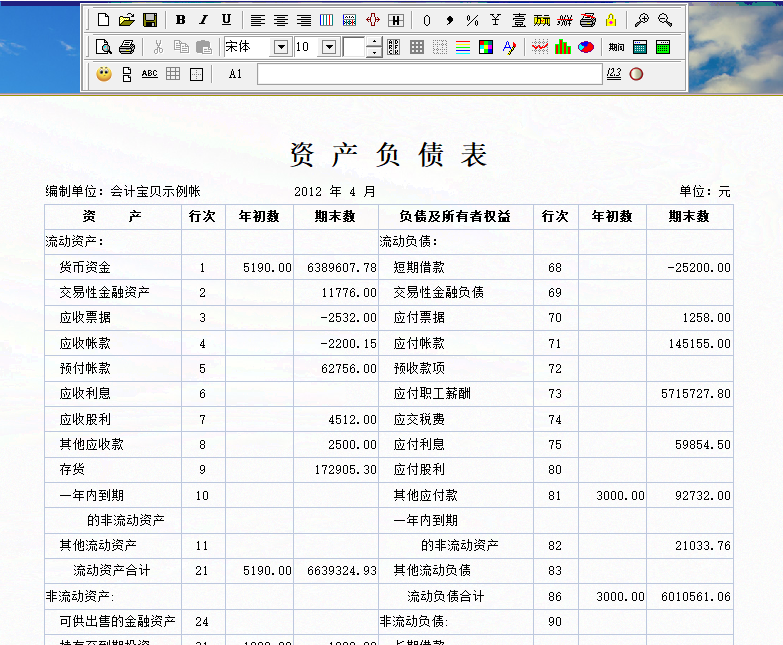Paste from clipboard
The image size is (783, 645).
pos(204,47)
